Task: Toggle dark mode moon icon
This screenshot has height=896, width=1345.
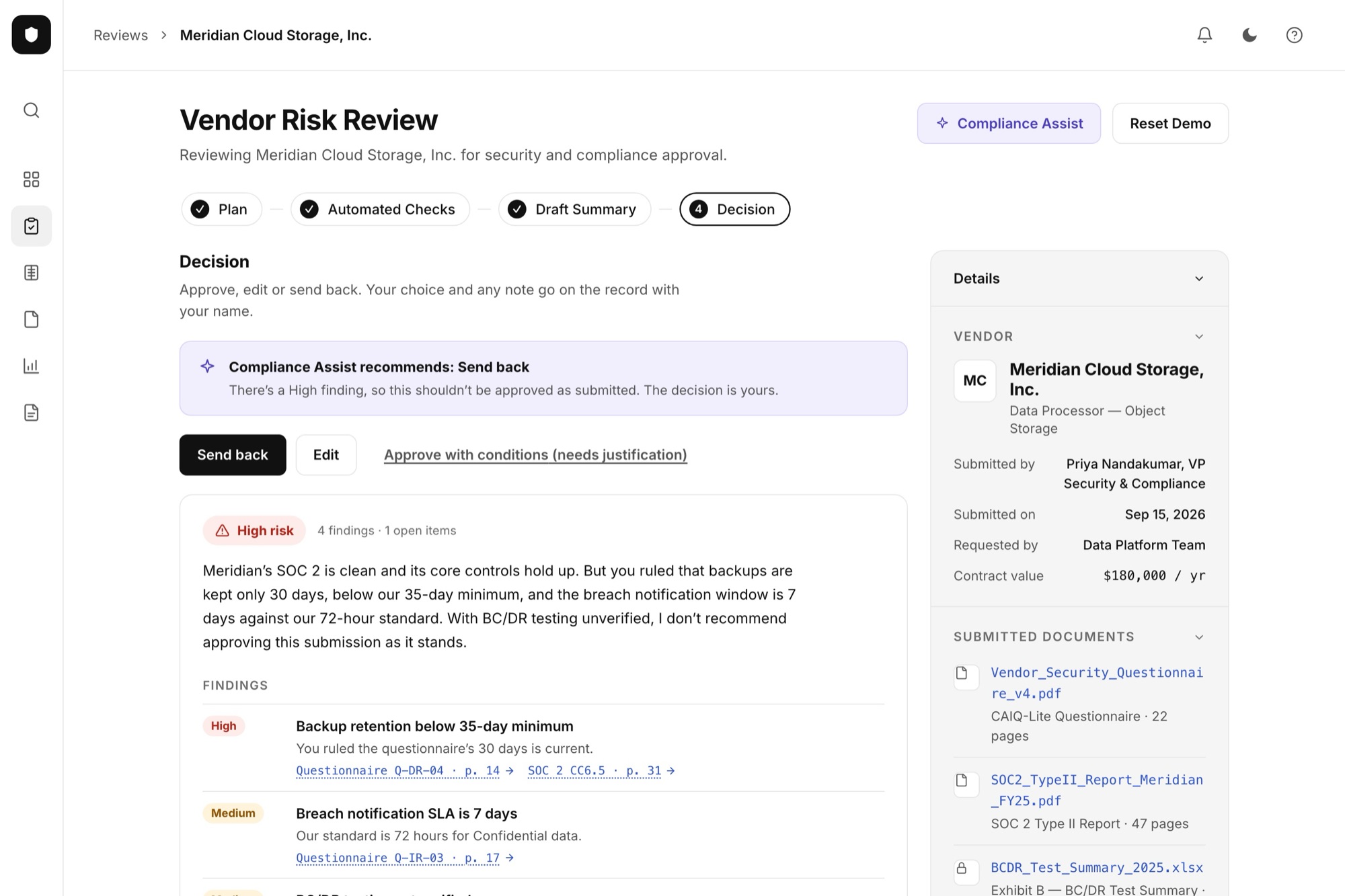Action: (1250, 35)
